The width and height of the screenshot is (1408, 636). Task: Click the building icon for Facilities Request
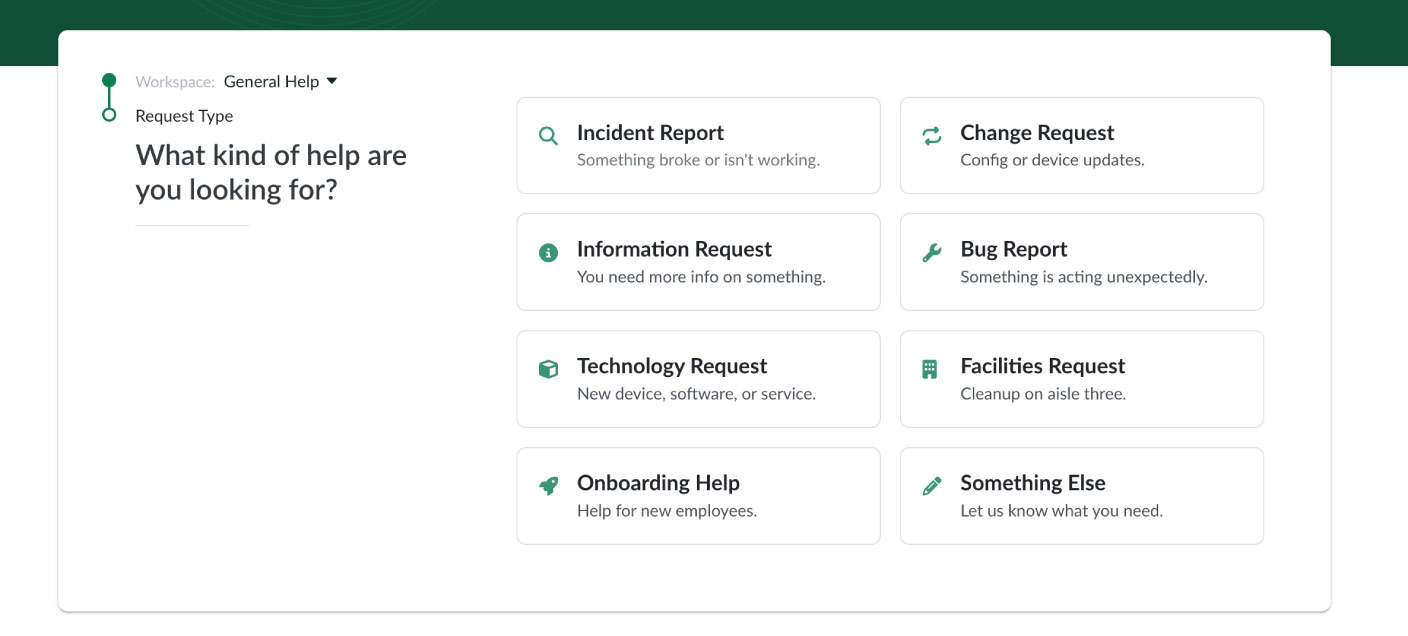(930, 370)
